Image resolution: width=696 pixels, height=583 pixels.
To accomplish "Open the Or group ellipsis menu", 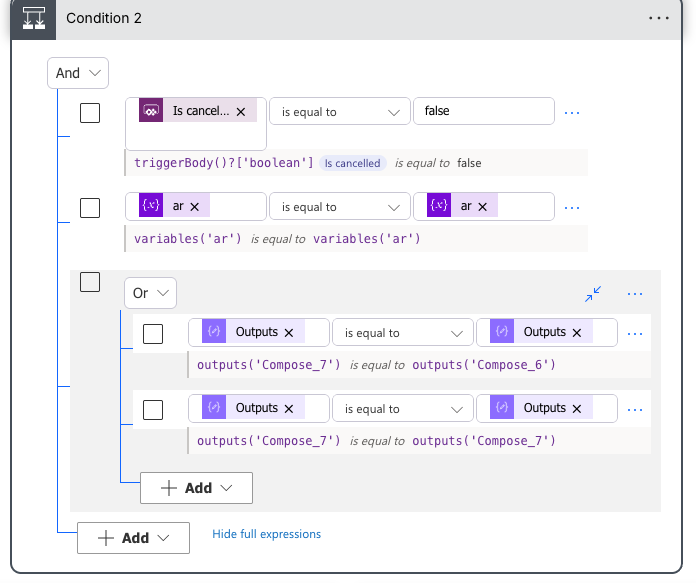I will [x=635, y=294].
